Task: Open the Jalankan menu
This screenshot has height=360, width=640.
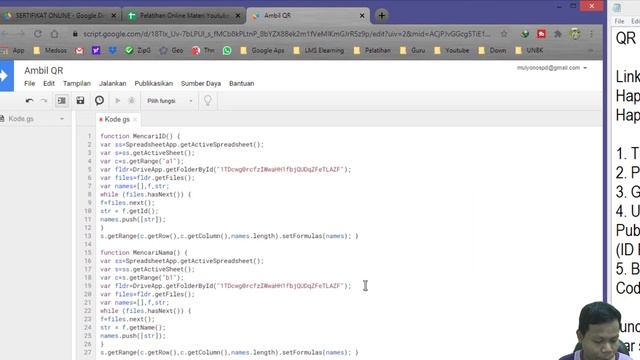Action: [113, 83]
